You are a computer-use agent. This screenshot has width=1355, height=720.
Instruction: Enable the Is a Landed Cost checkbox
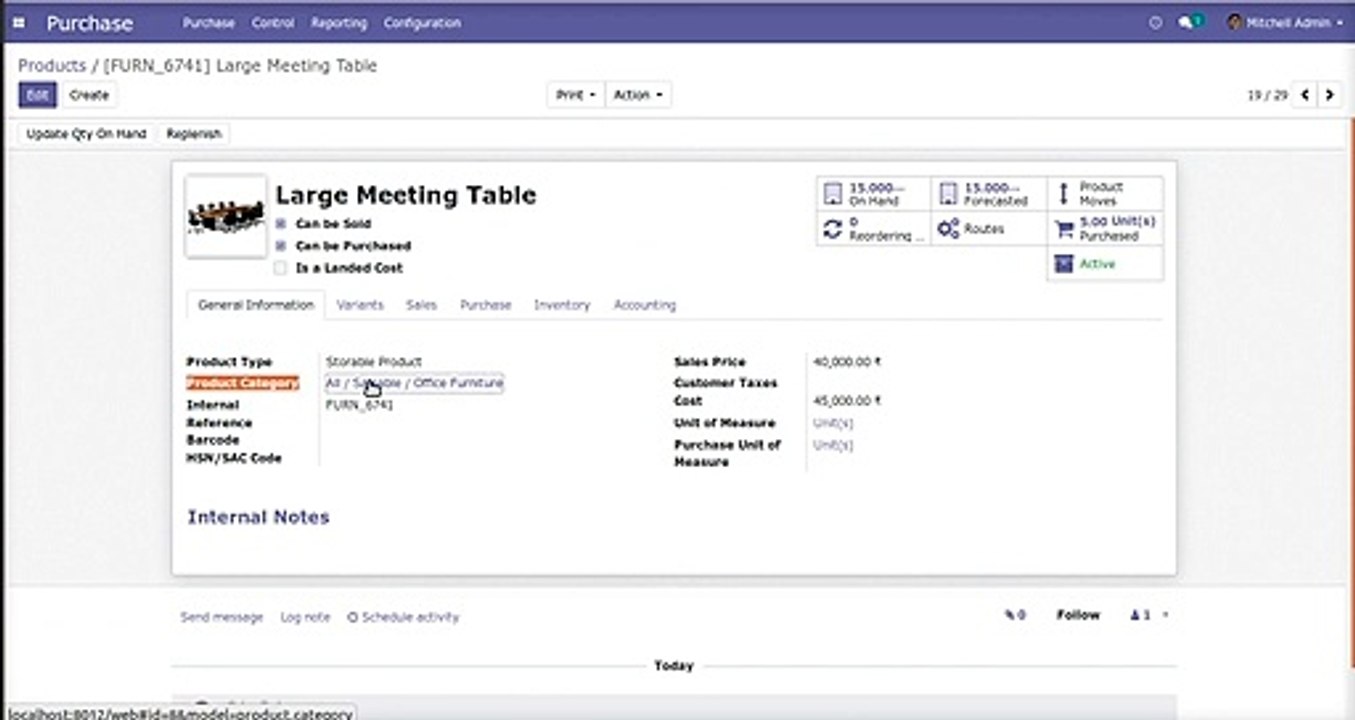281,268
